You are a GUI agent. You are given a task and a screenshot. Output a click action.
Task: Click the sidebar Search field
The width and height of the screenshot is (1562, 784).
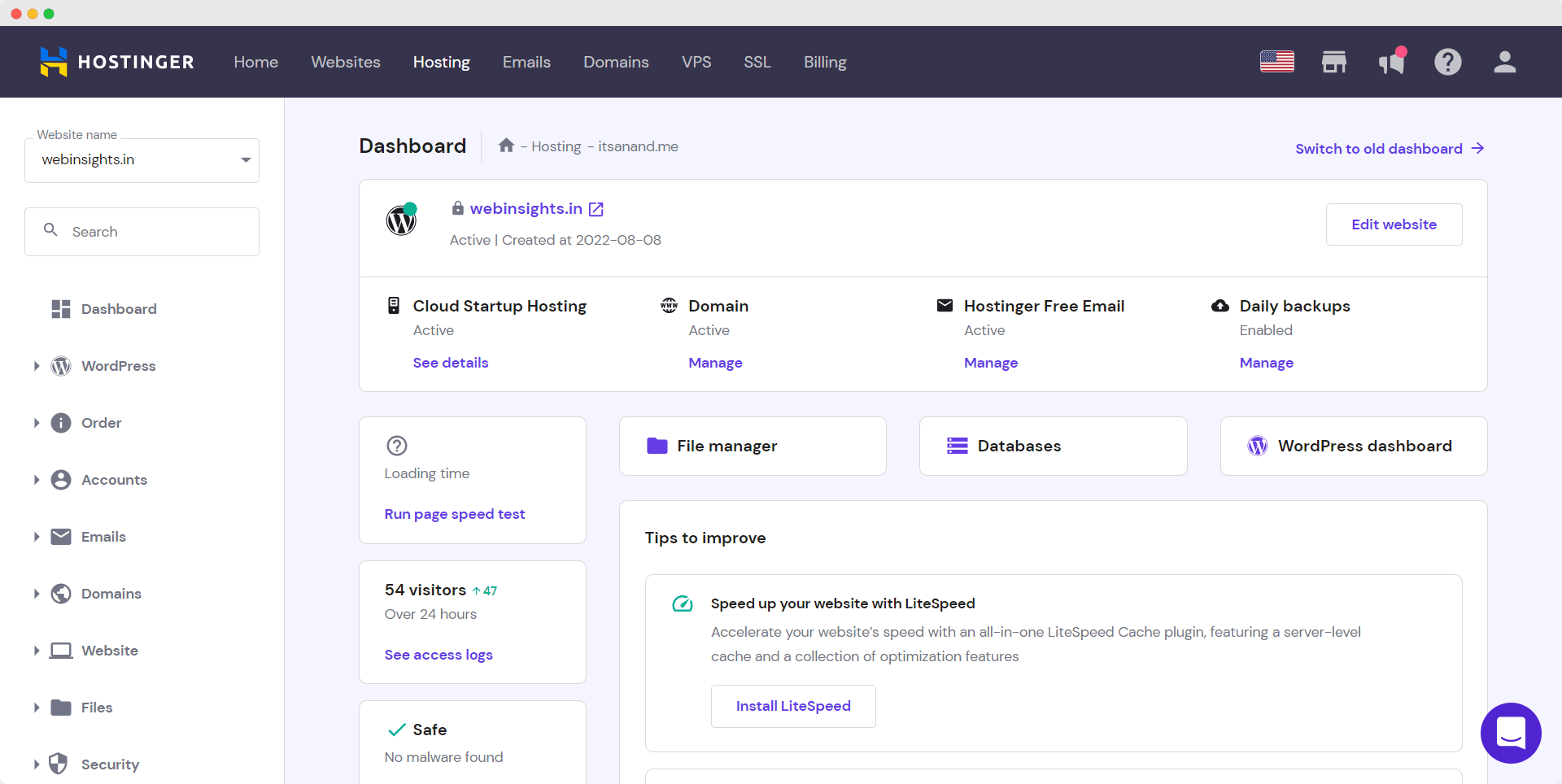tap(142, 232)
